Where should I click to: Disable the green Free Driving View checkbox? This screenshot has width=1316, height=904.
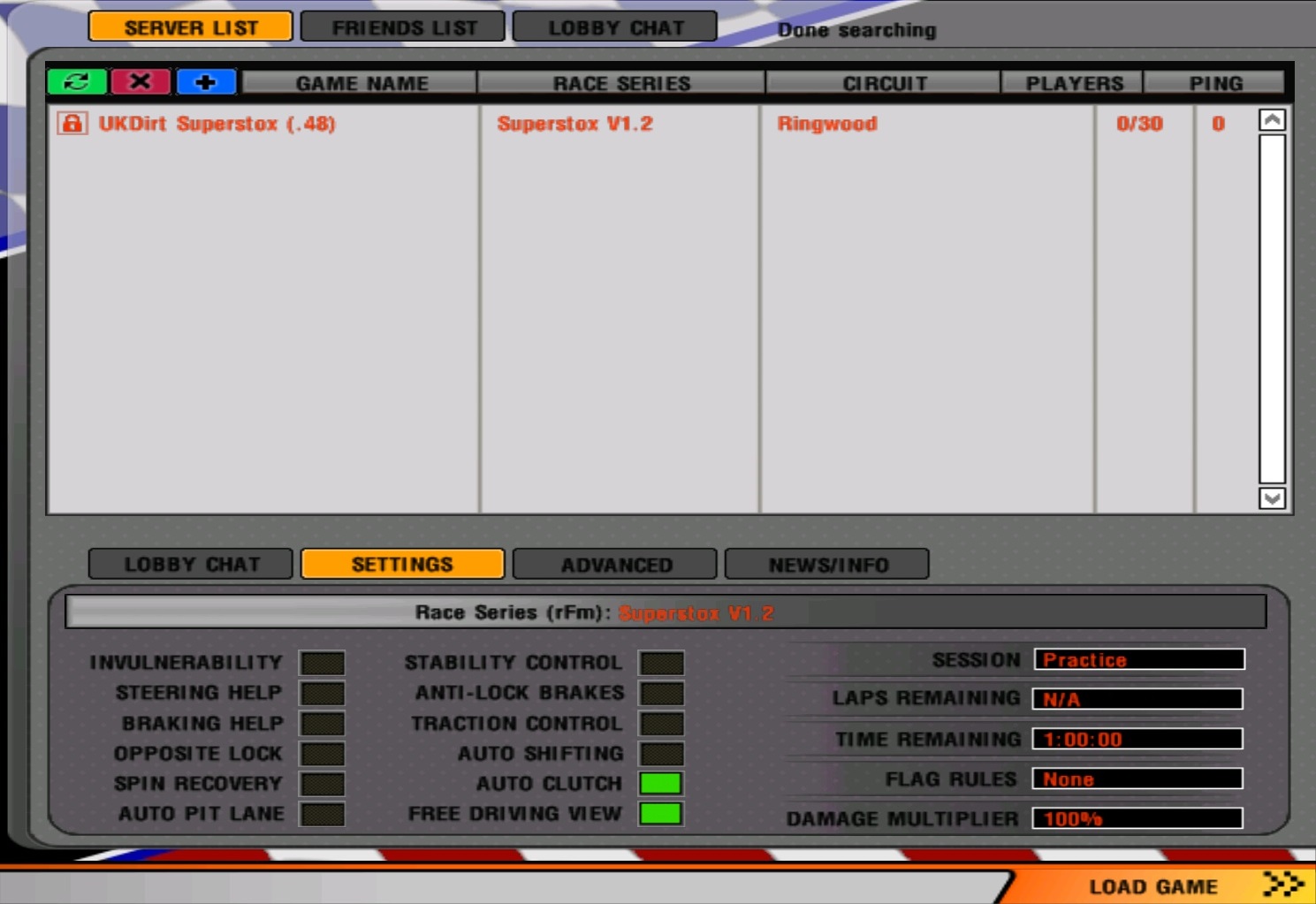[x=661, y=814]
